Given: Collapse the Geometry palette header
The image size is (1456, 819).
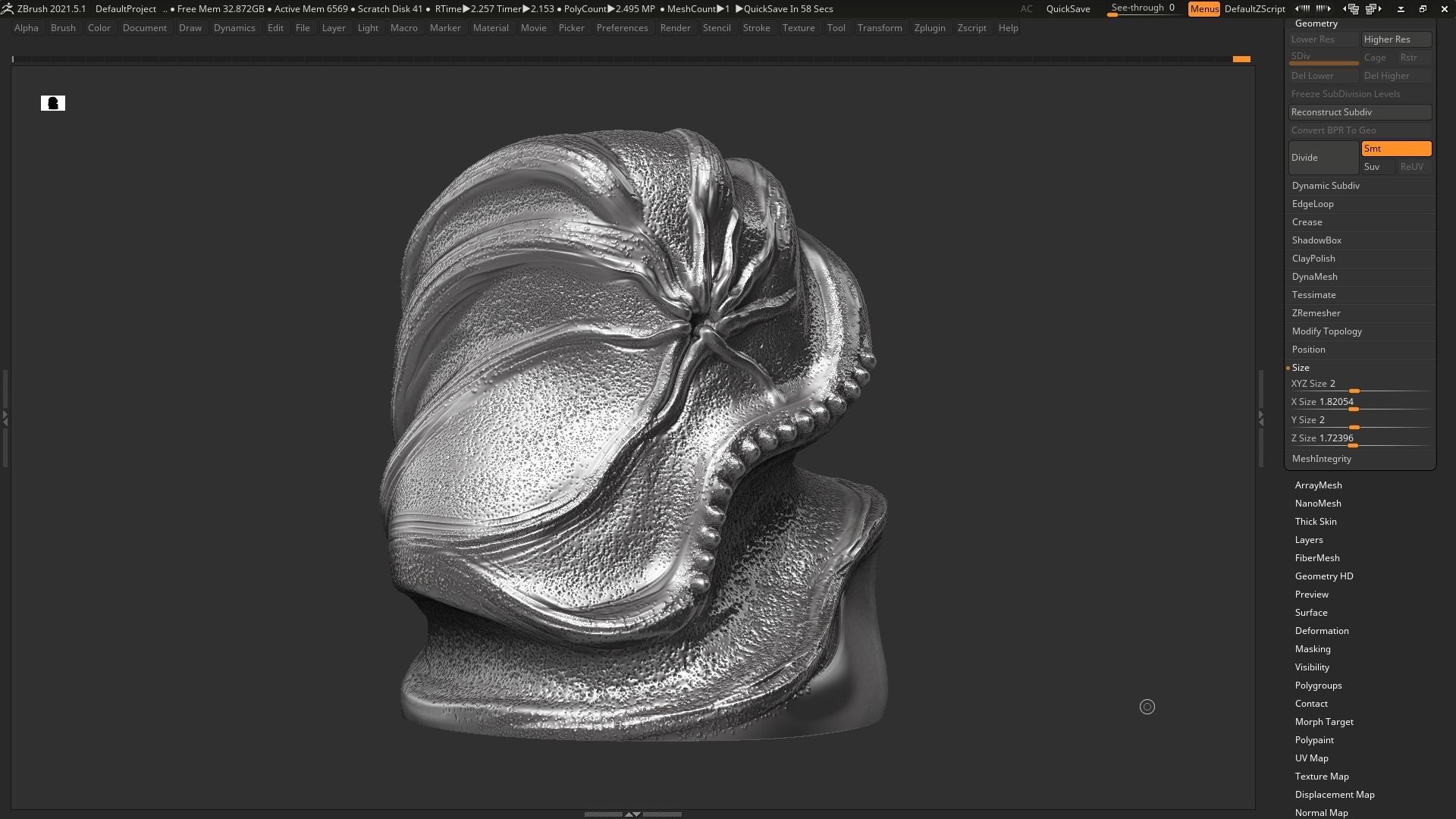Looking at the screenshot, I should pyautogui.click(x=1316, y=24).
